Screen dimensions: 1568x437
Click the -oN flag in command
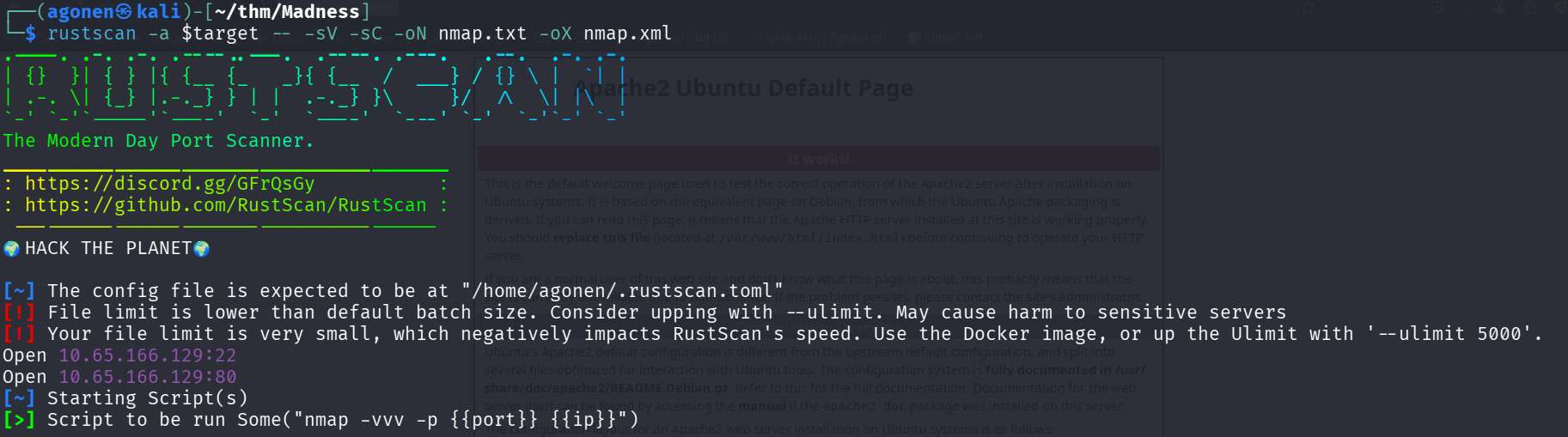(x=410, y=33)
